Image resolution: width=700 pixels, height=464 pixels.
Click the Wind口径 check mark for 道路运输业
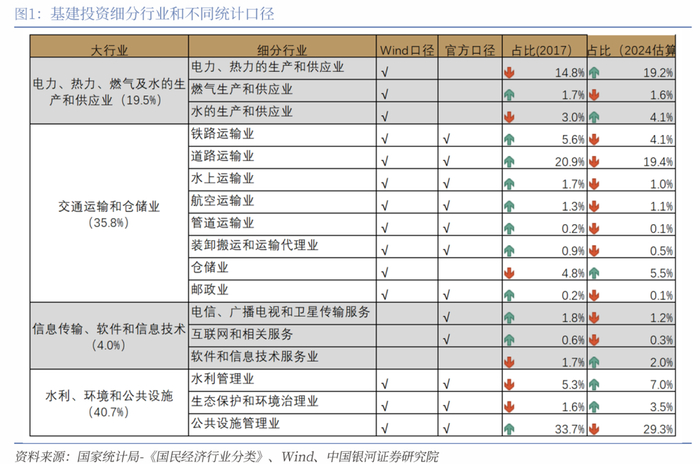point(385,161)
